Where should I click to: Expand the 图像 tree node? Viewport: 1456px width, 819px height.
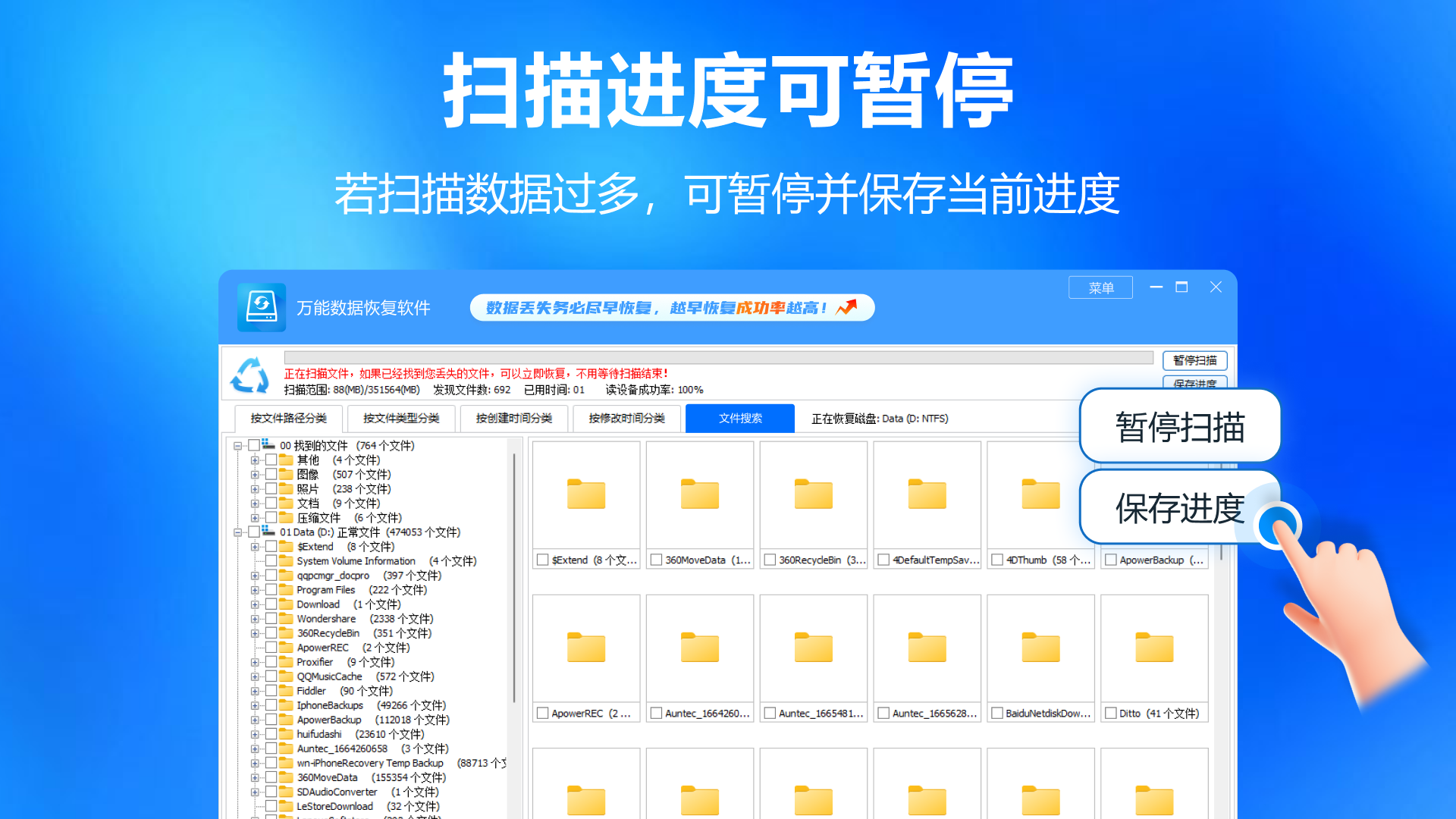(x=255, y=475)
